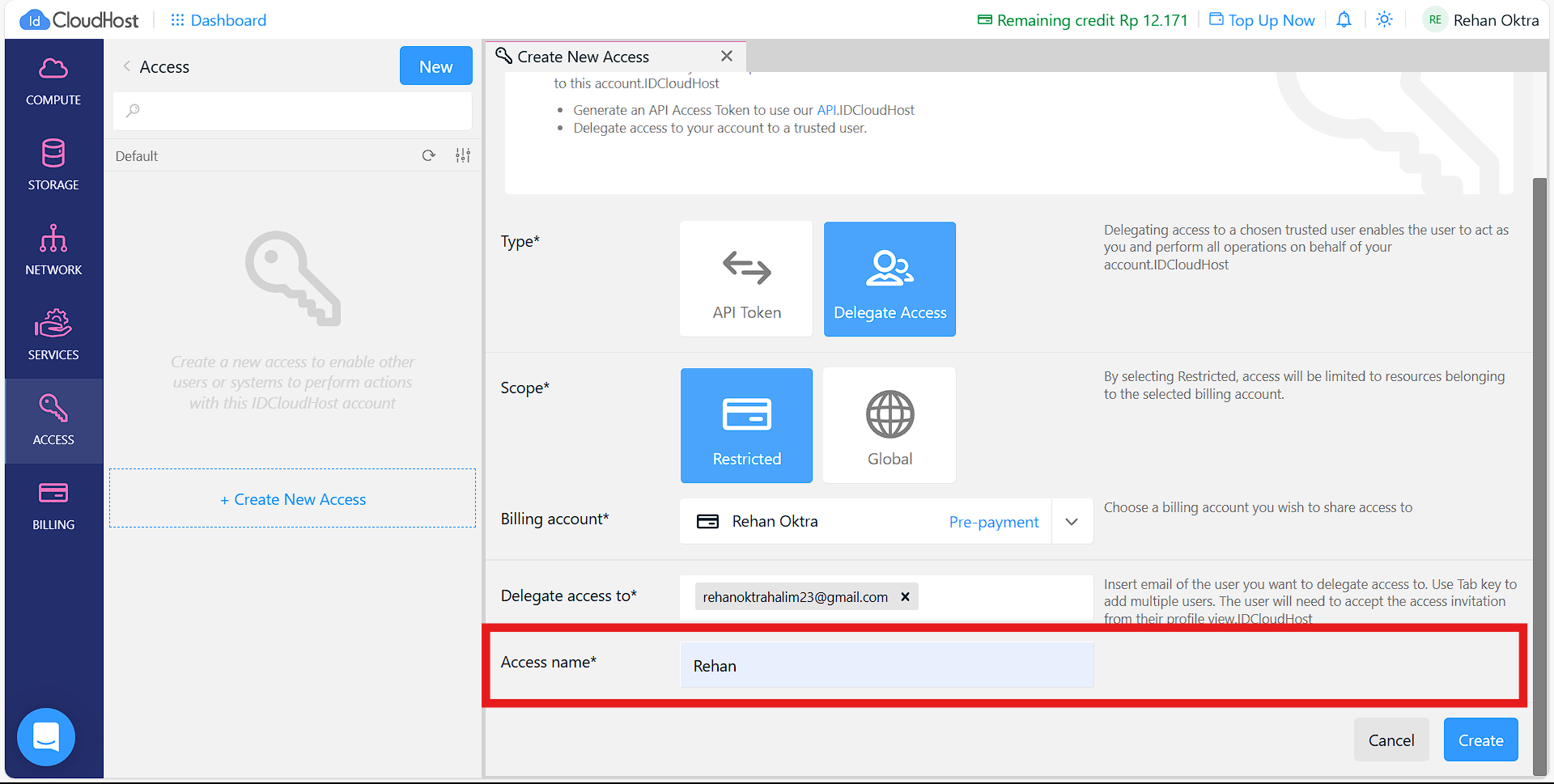Open the notifications bell
This screenshot has width=1554, height=784.
click(x=1343, y=19)
